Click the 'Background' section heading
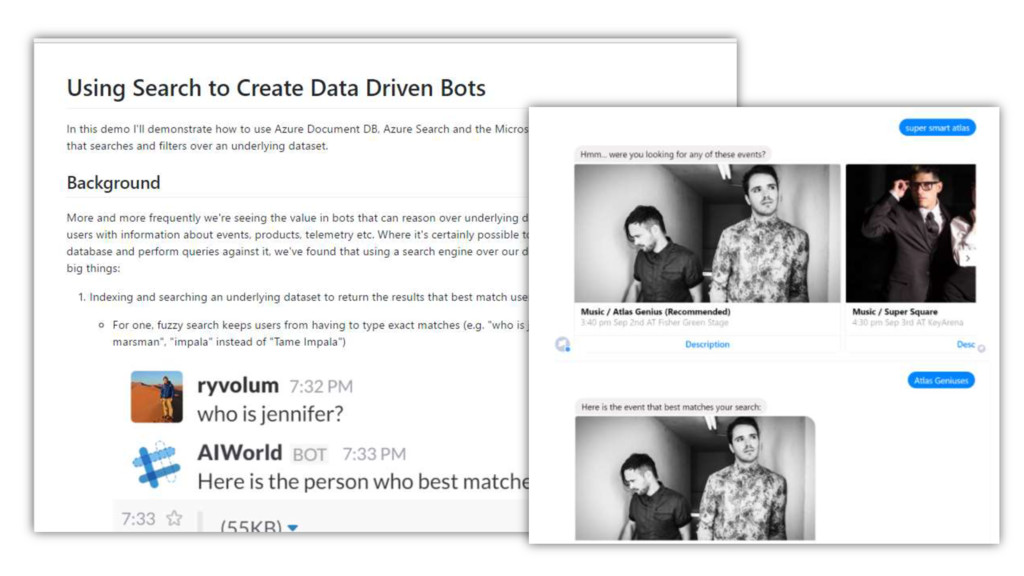The height and width of the screenshot is (576, 1024). click(x=113, y=182)
